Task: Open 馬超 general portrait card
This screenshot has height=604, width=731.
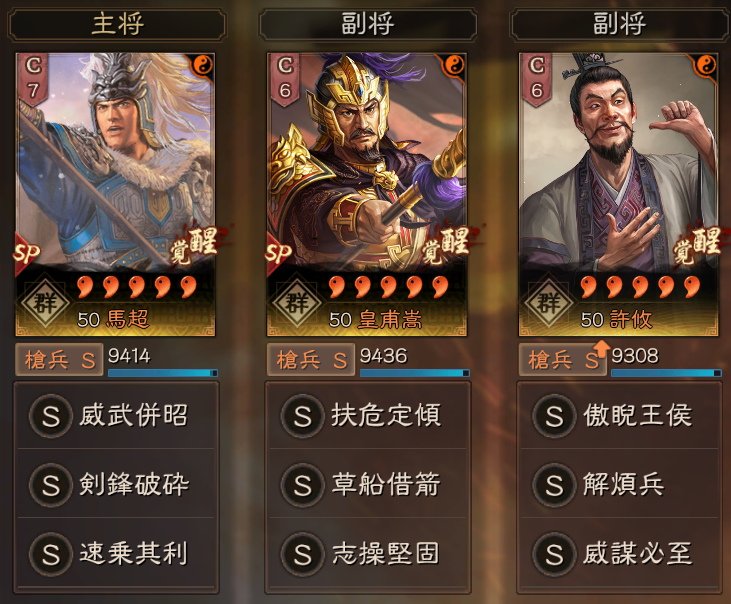Action: point(115,194)
